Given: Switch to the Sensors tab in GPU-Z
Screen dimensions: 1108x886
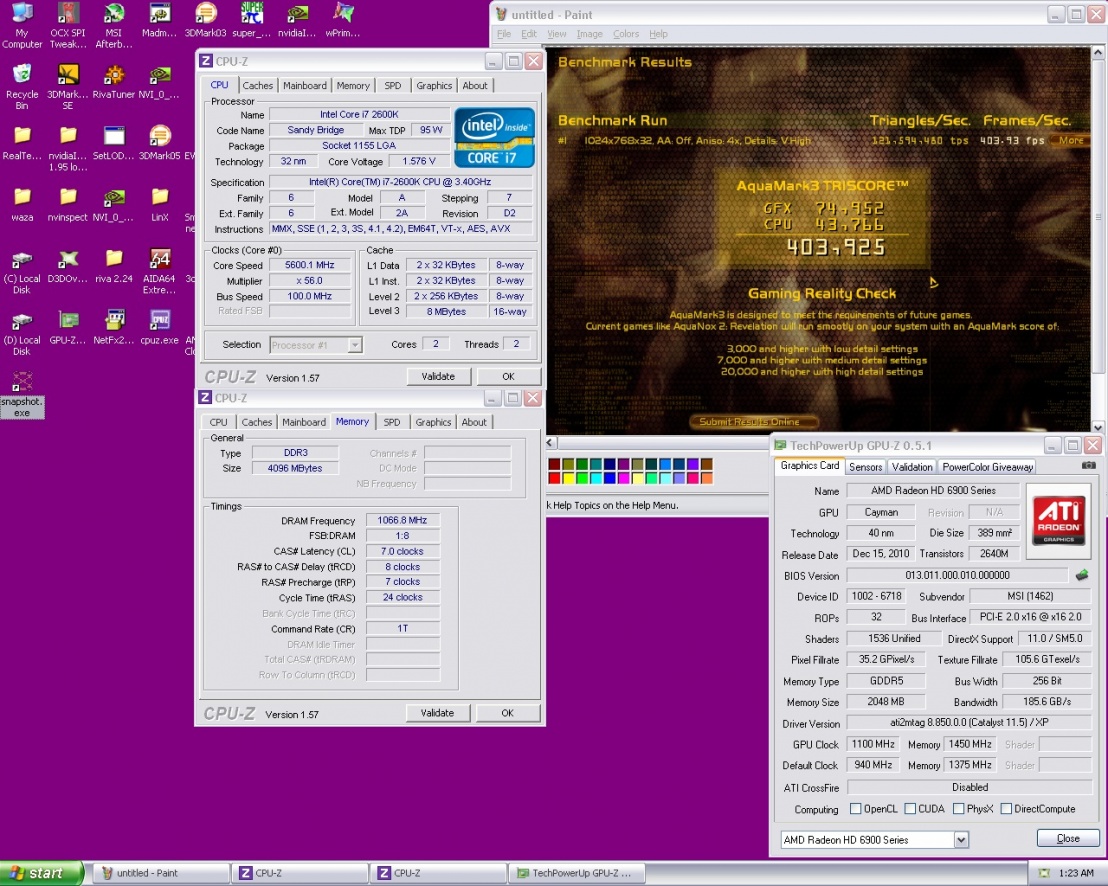Looking at the screenshot, I should click(x=865, y=467).
